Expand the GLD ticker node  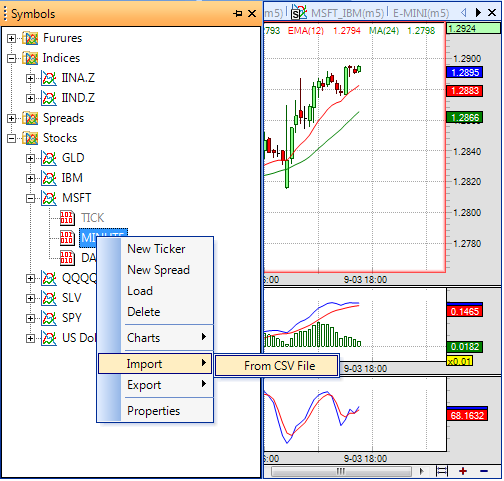coord(30,158)
